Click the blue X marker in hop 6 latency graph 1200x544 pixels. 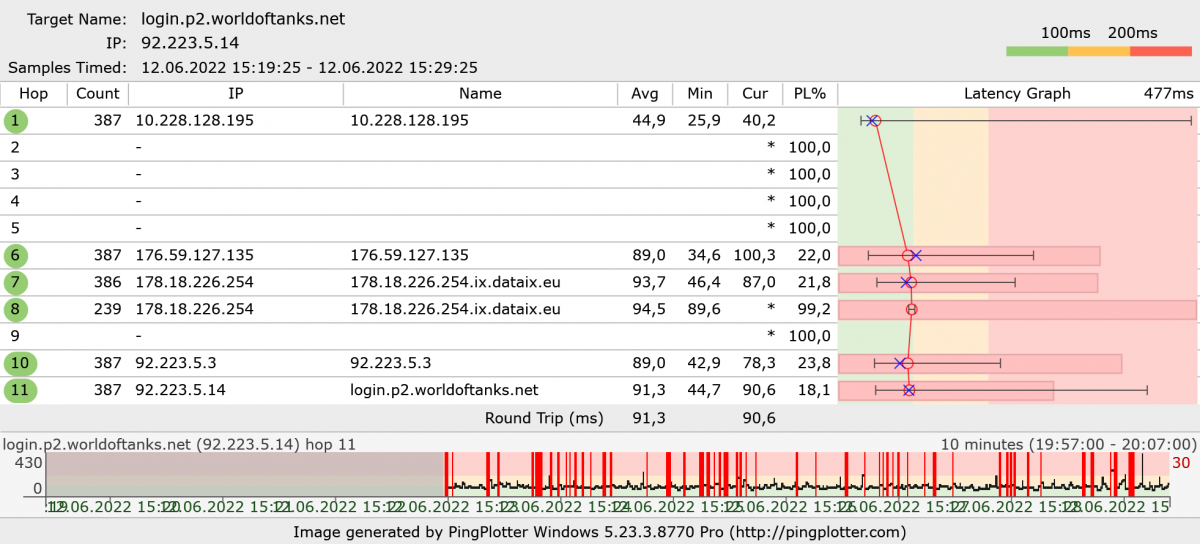916,256
